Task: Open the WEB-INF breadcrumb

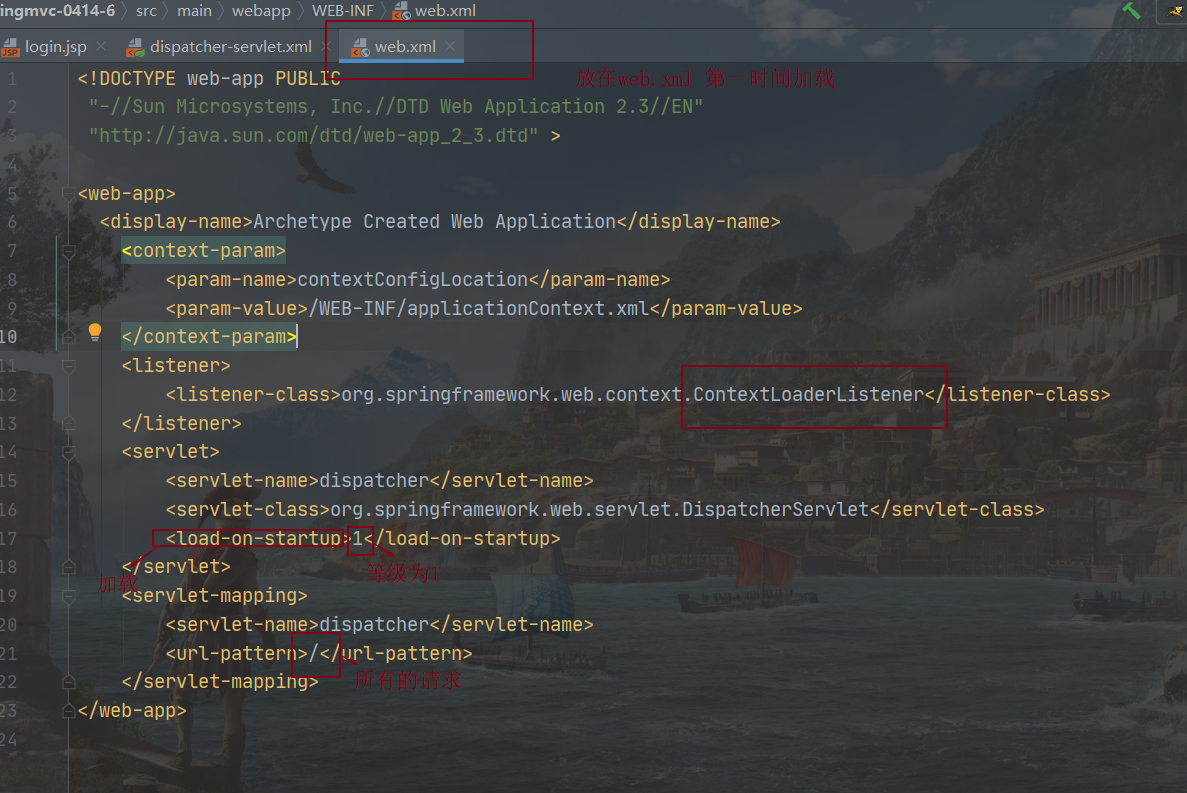Action: tap(343, 11)
